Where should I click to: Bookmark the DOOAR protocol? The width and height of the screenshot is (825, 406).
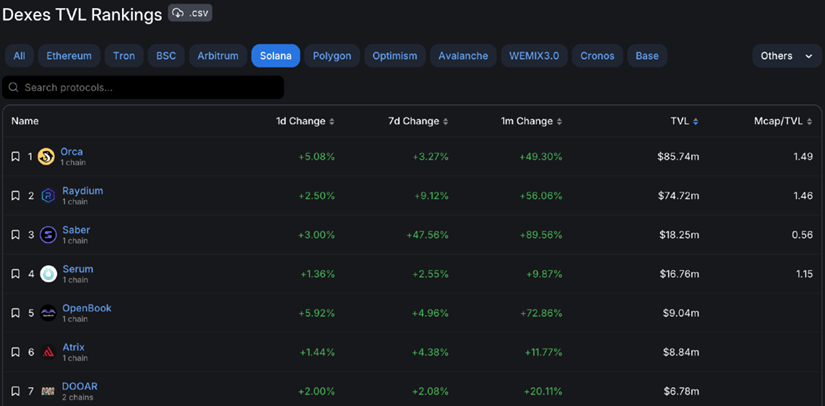tap(16, 391)
